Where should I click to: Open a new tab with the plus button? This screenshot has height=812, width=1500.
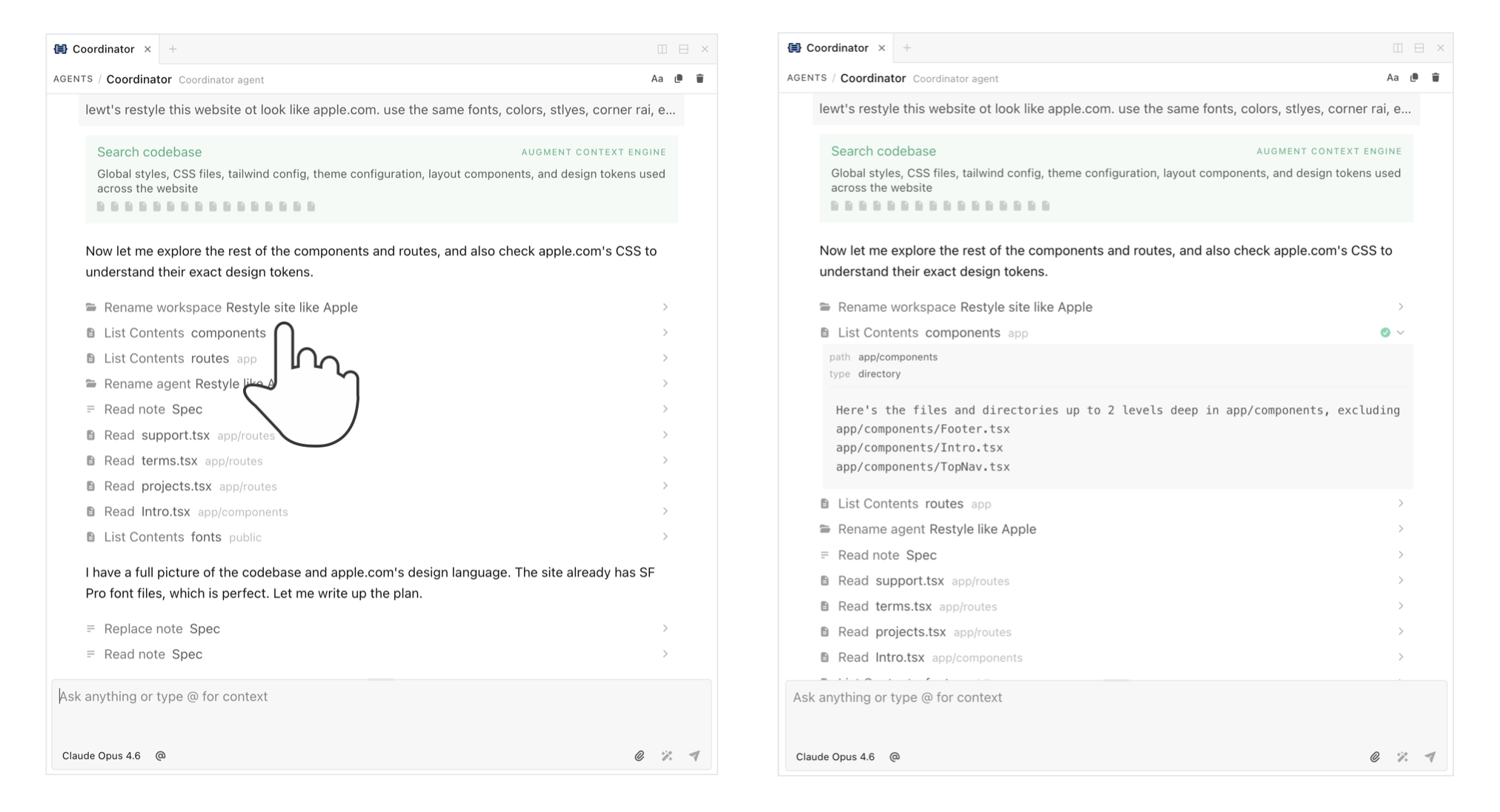coord(173,48)
